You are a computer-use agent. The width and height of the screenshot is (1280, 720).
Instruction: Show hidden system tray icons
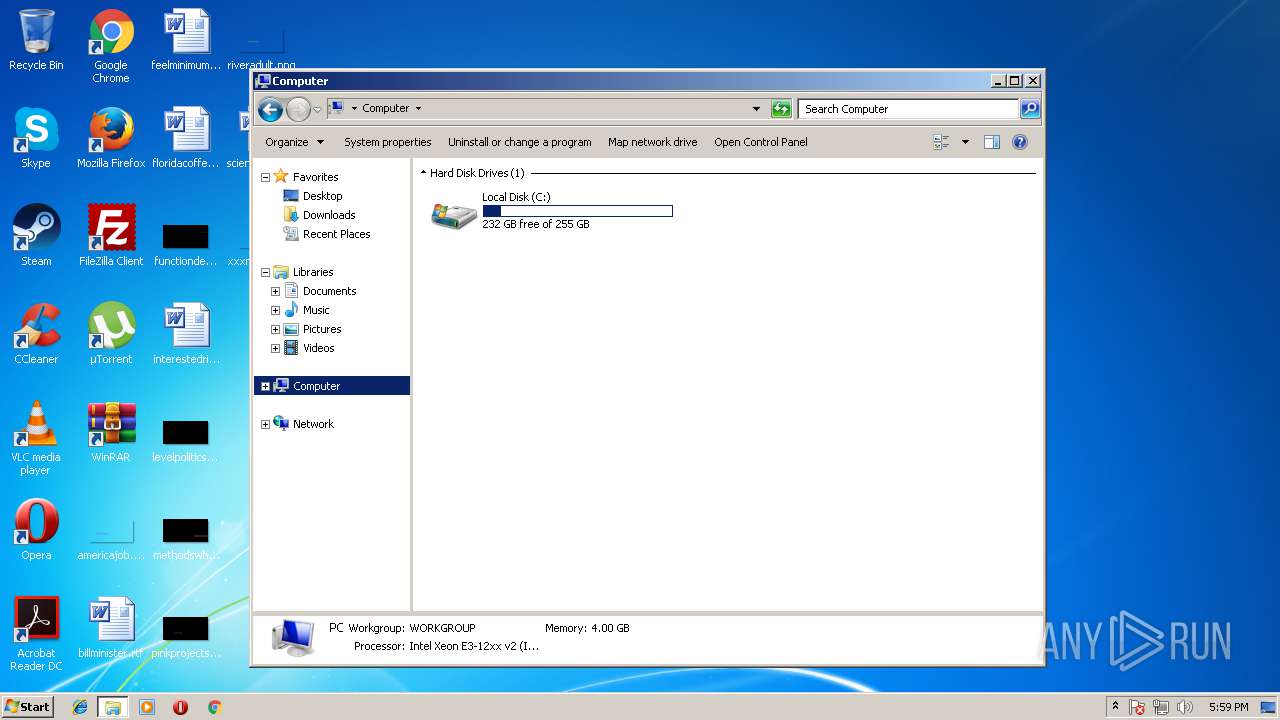pyautogui.click(x=1115, y=707)
